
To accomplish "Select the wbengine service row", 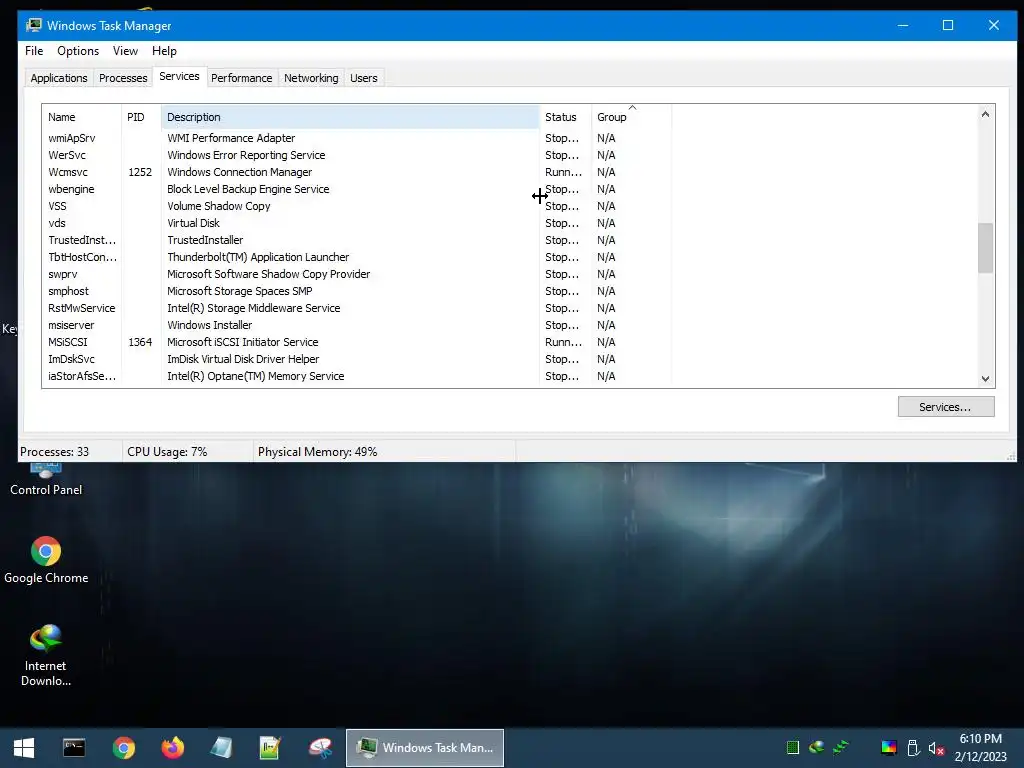I will pos(357,189).
